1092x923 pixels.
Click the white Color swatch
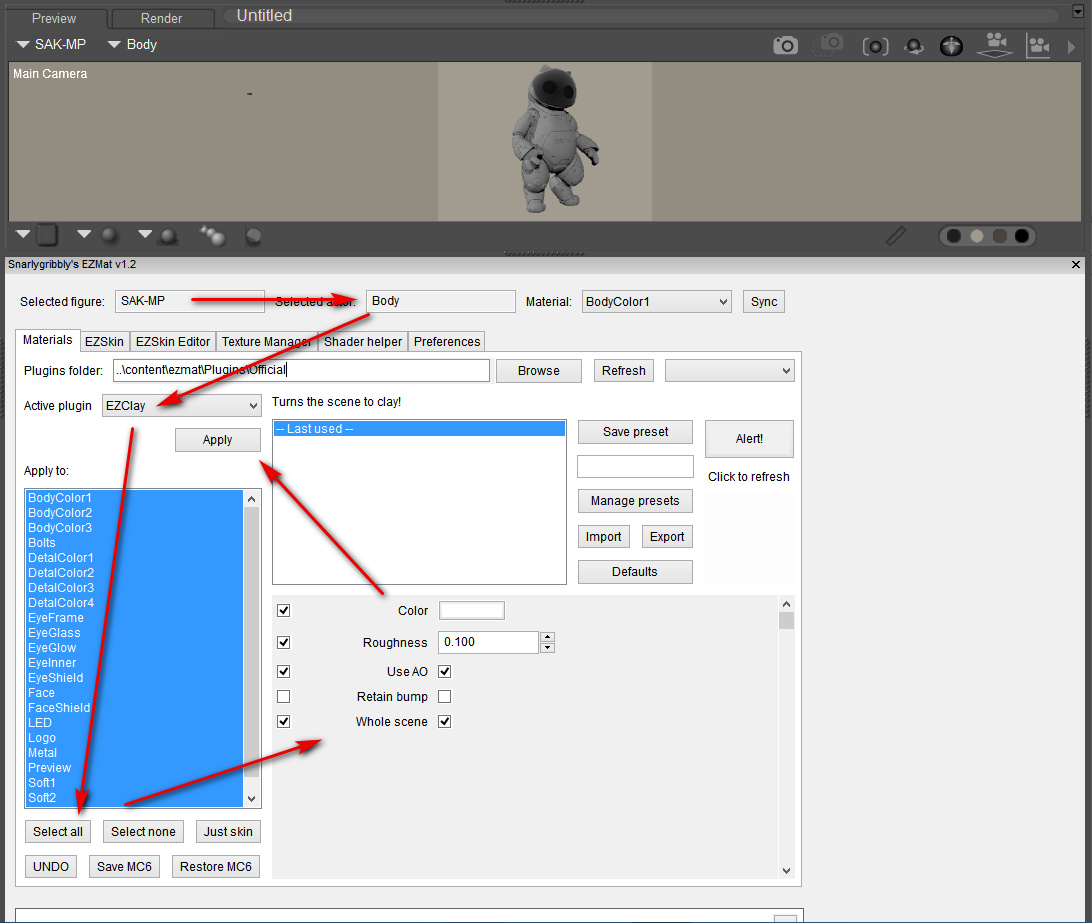472,610
